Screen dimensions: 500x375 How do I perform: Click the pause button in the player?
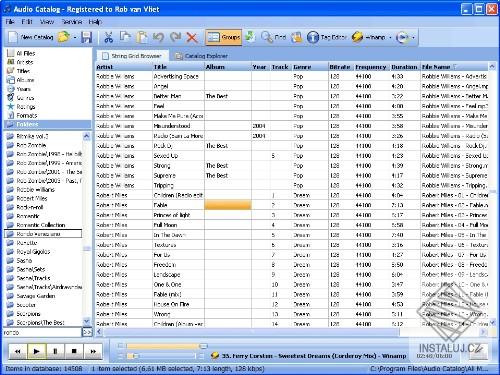tap(55, 351)
